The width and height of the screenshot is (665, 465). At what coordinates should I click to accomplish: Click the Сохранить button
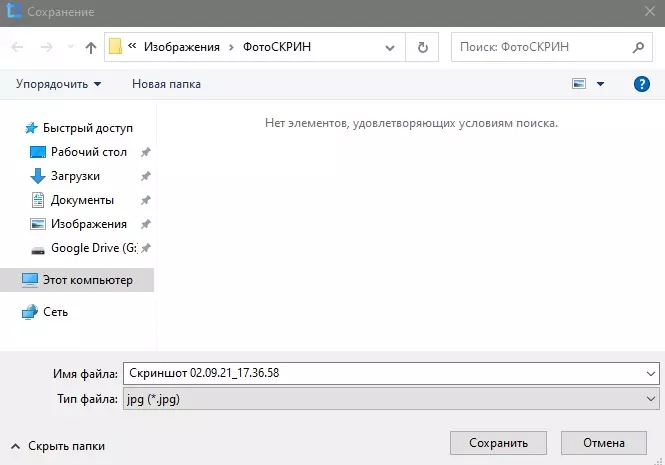tap(498, 443)
